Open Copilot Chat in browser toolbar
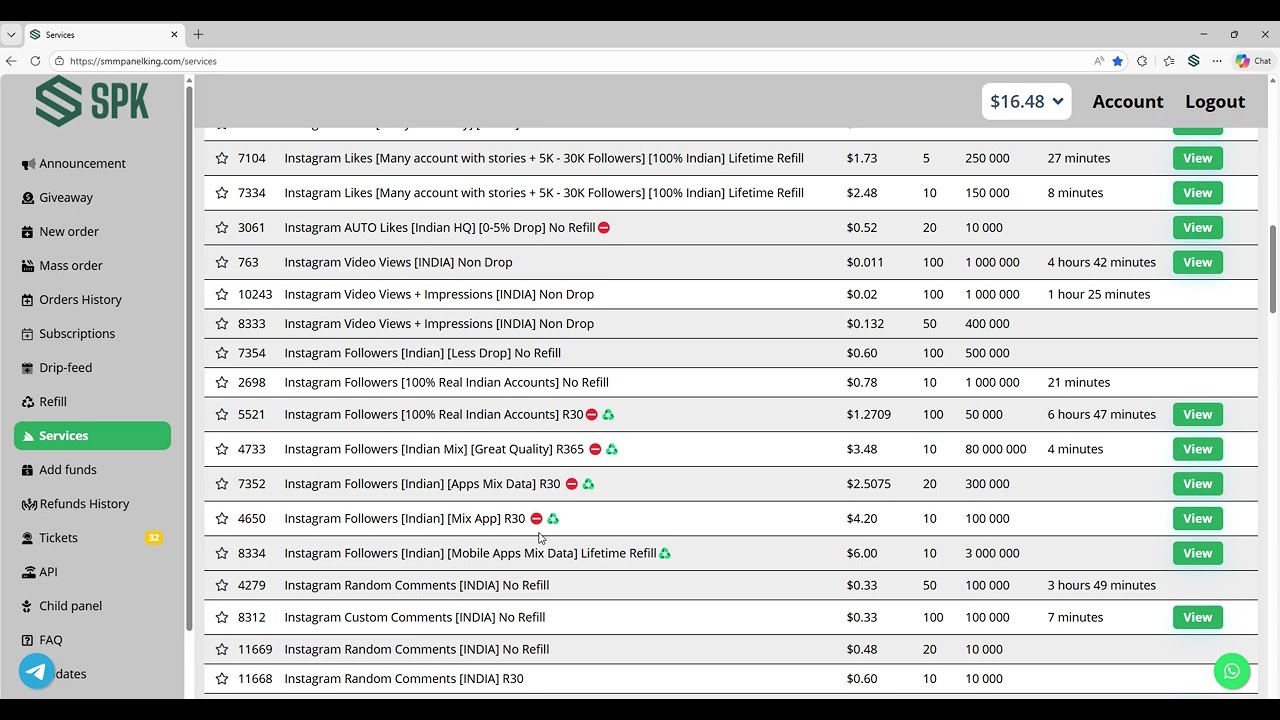1280x720 pixels. click(x=1253, y=61)
